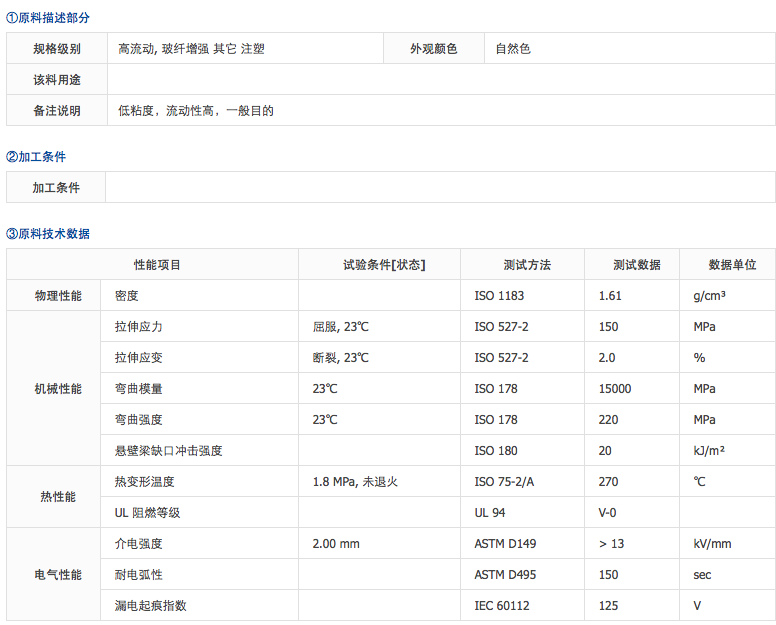The width and height of the screenshot is (776, 625).
Task: Select the ASTM D495 test method cell
Action: click(505, 575)
